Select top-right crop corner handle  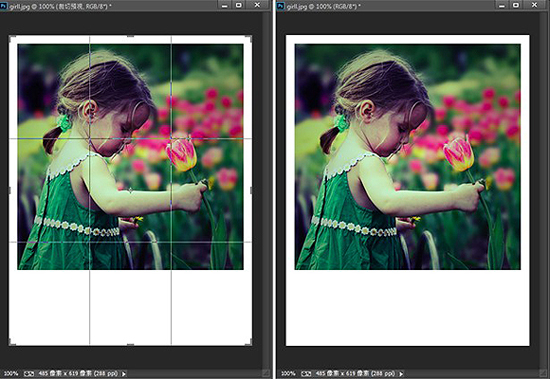(x=249, y=38)
